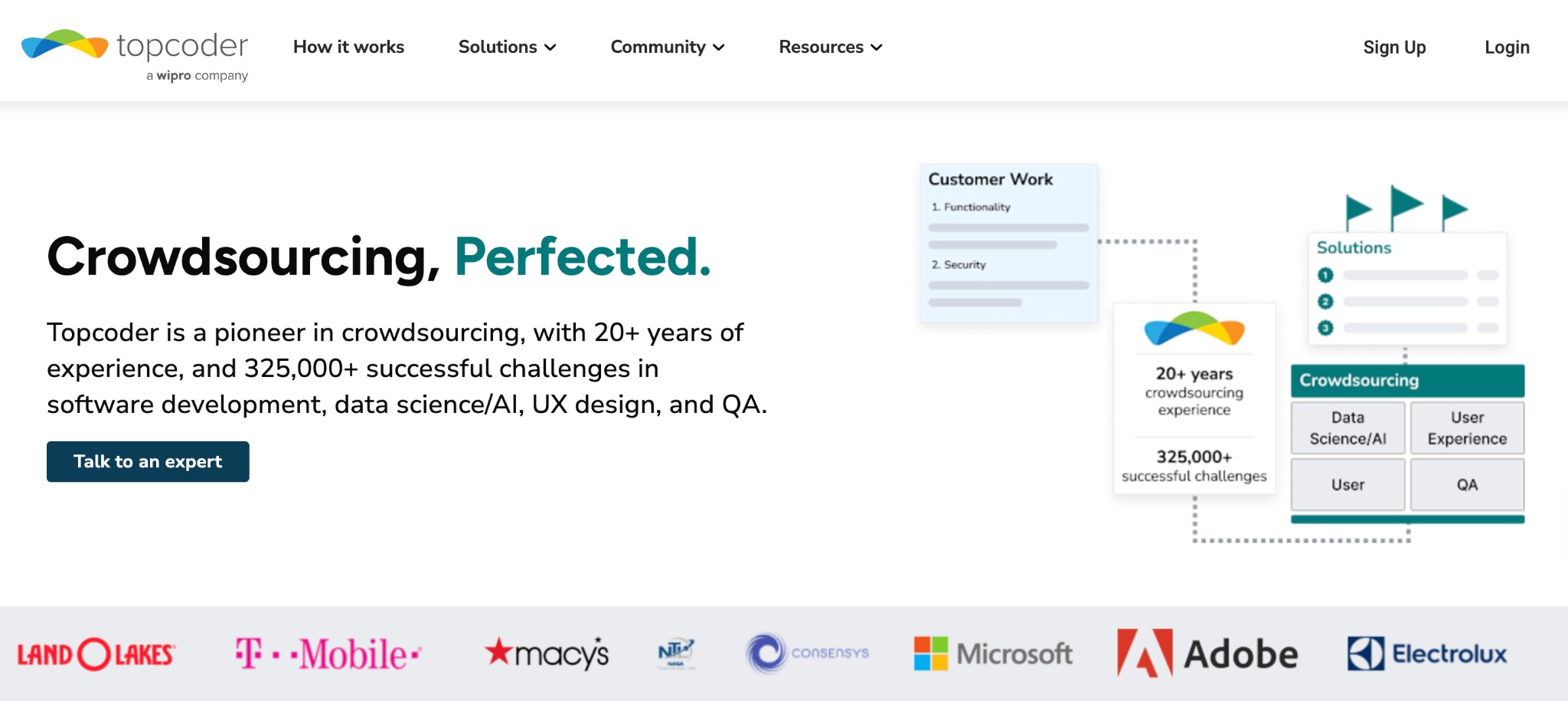Go to How it works page

[348, 47]
